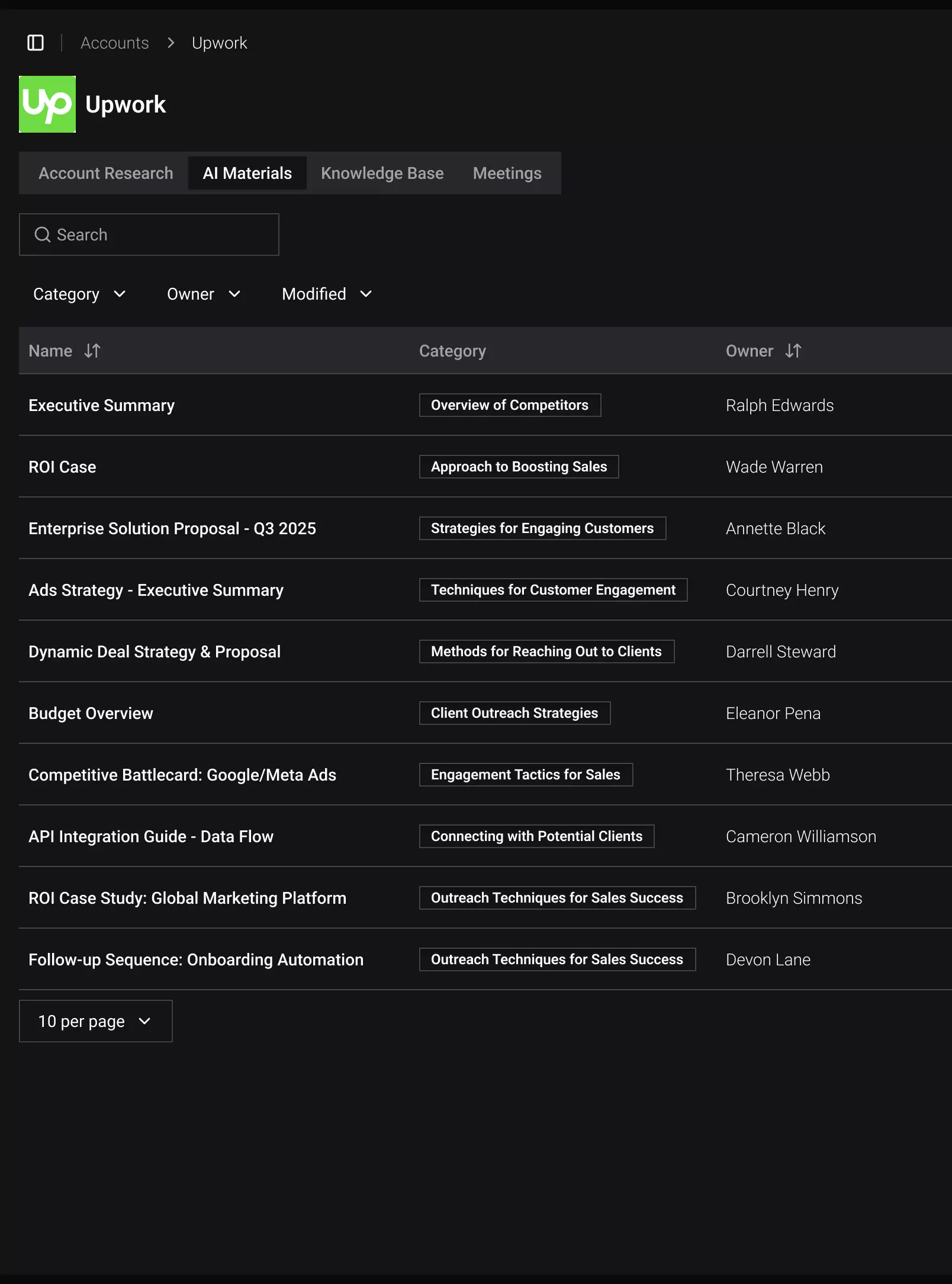Click owner Cameron Williamson
Image resolution: width=952 pixels, height=1284 pixels.
[801, 836]
